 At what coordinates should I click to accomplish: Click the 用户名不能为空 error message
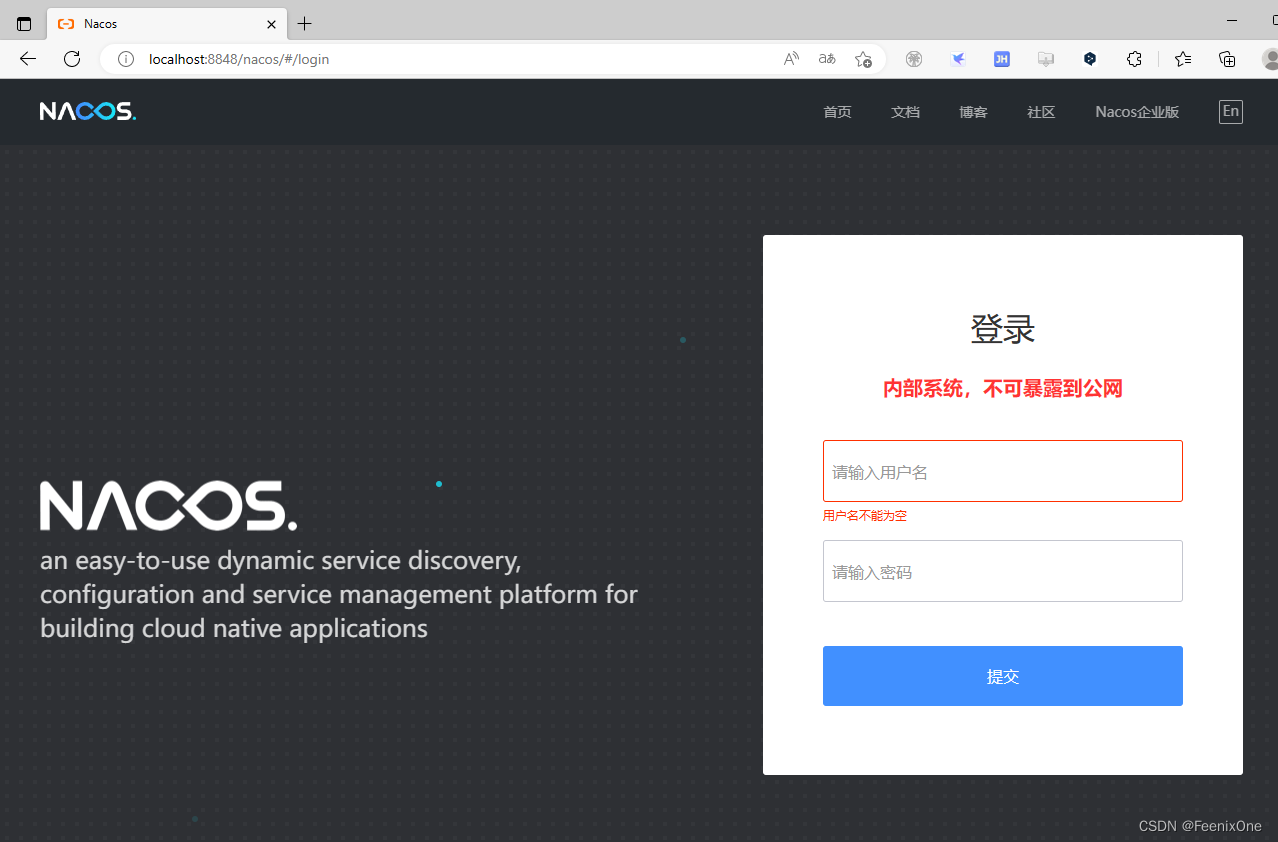coord(865,516)
